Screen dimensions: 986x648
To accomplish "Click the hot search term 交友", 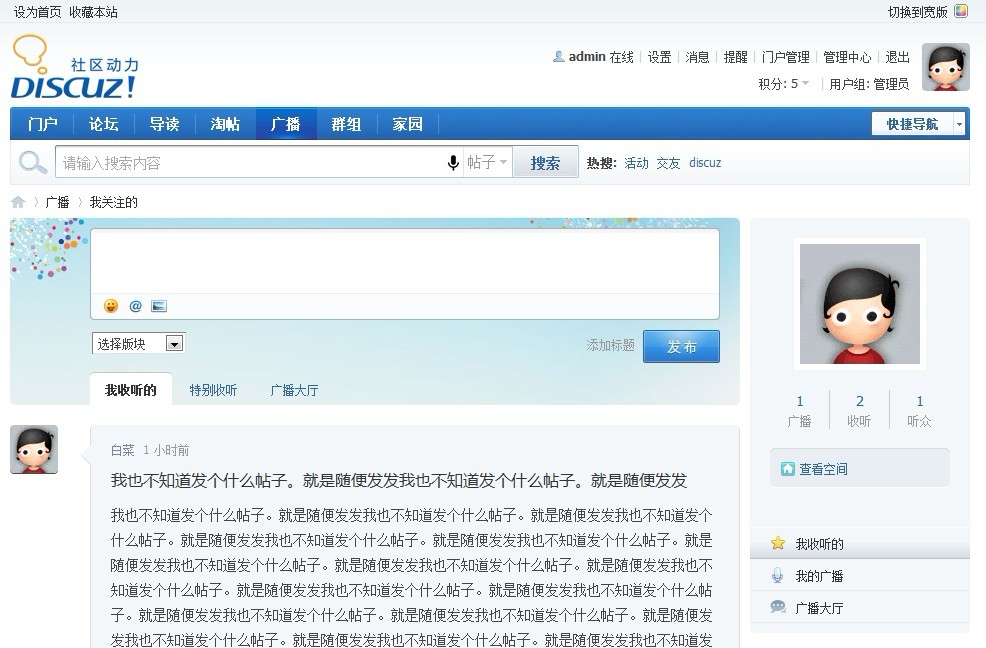I will (668, 163).
